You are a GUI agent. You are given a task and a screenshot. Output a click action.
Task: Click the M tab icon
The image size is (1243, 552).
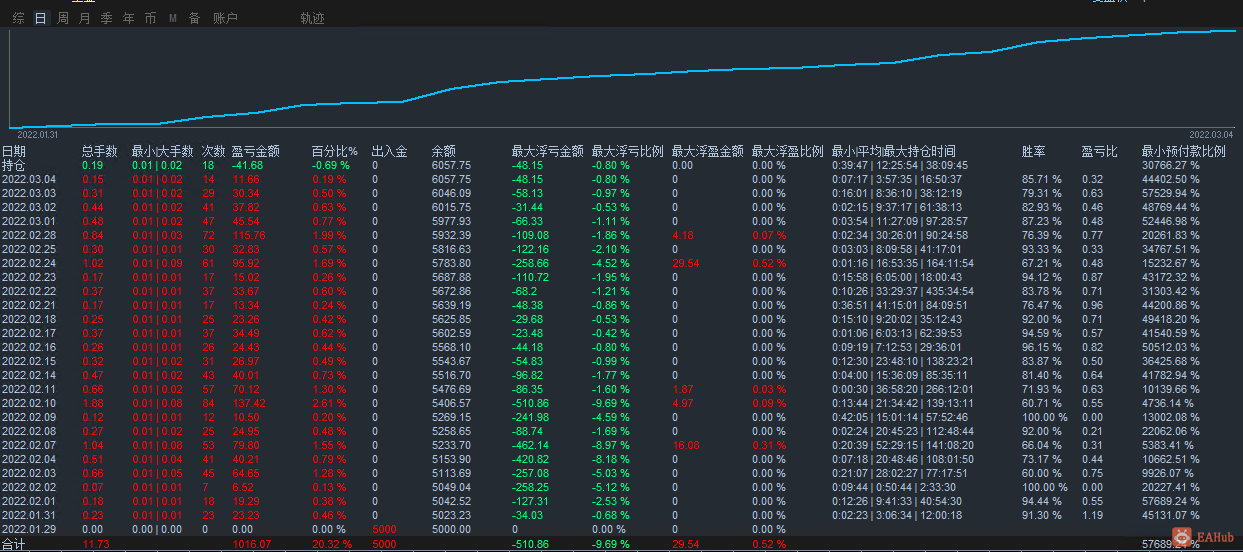(172, 18)
